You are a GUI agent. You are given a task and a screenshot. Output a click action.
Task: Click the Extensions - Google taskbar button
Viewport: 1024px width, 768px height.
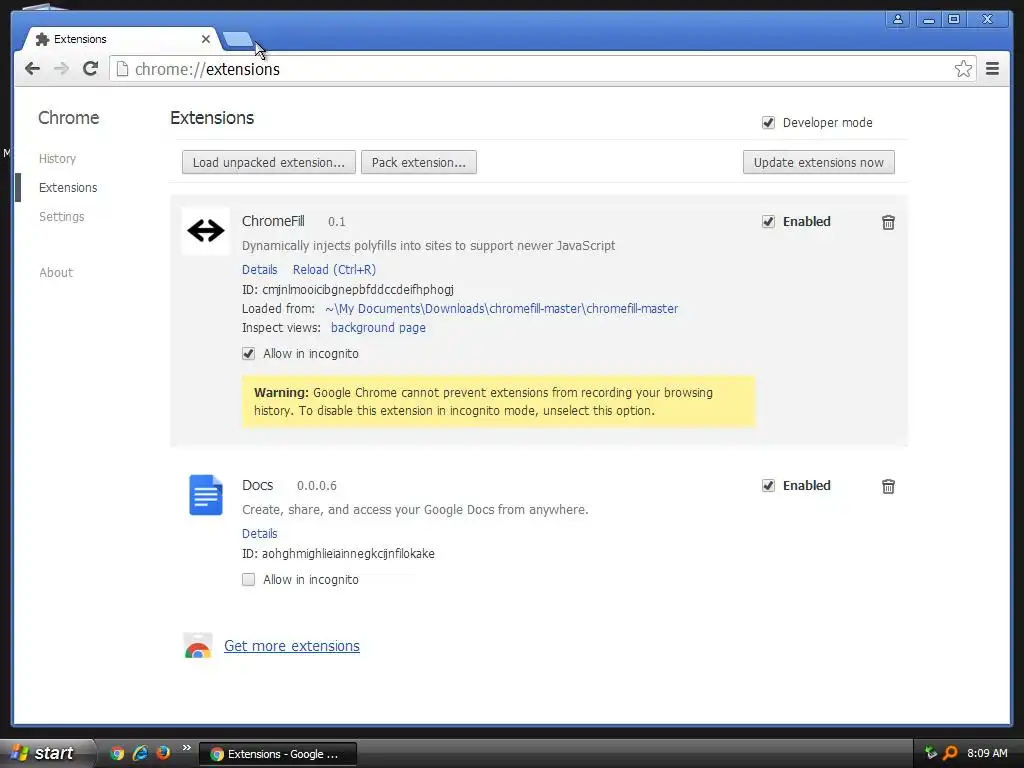278,754
